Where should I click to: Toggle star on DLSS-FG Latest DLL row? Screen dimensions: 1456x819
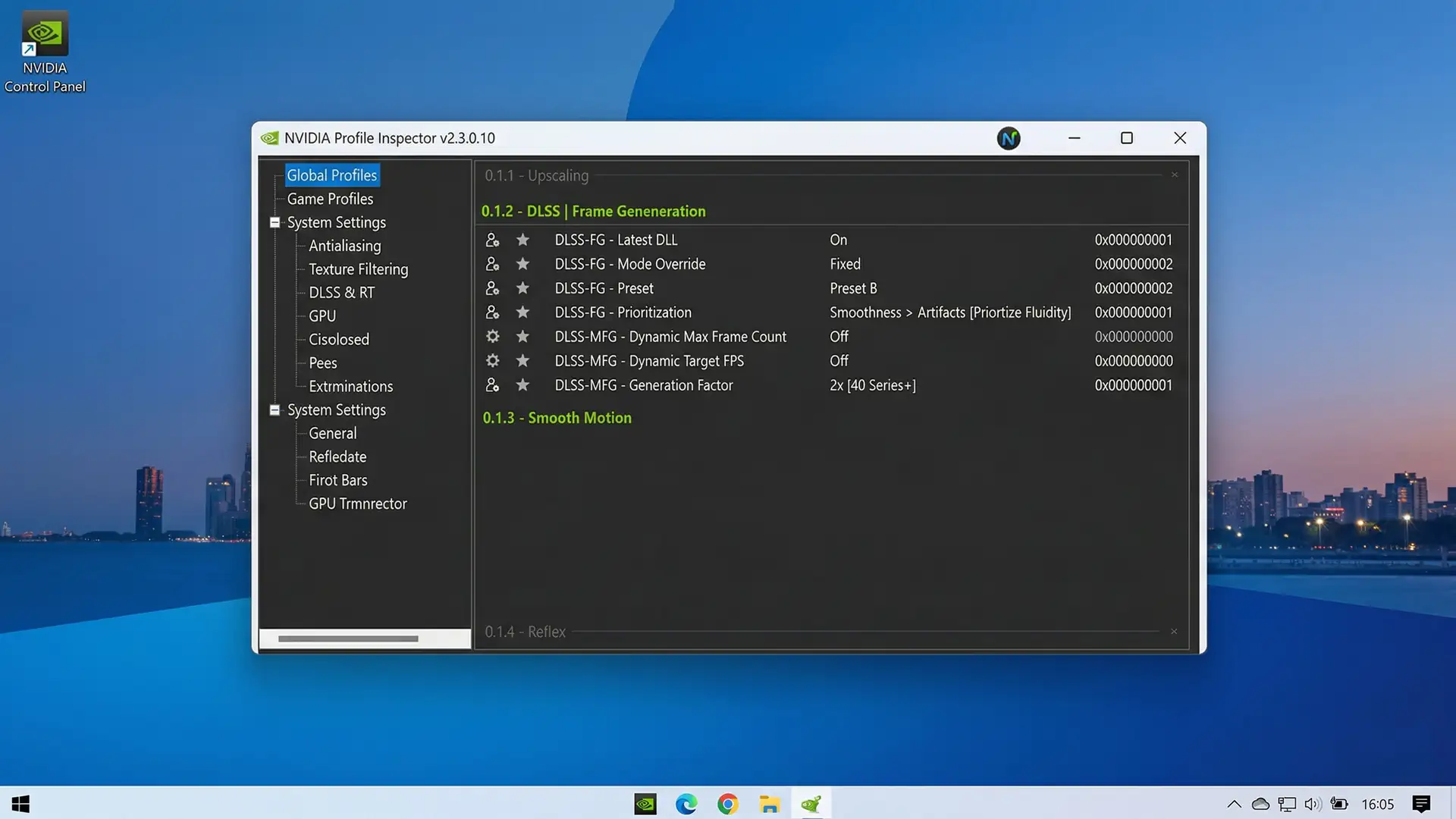click(522, 240)
